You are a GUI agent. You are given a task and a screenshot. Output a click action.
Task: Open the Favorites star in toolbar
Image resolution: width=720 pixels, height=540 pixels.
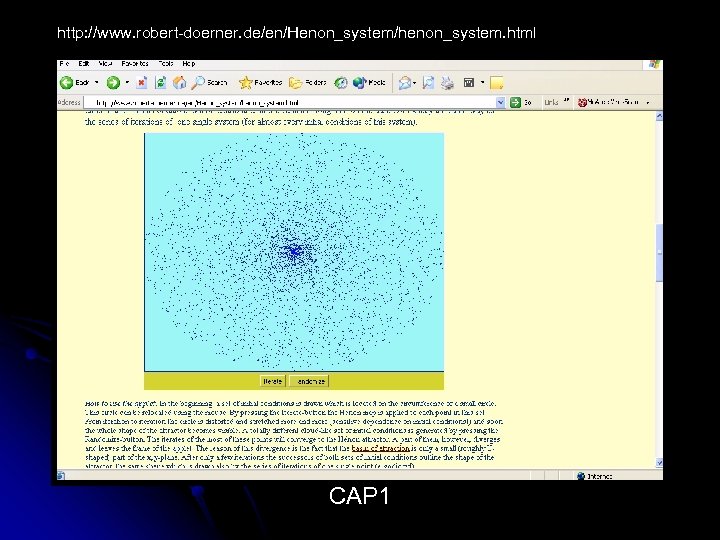point(260,83)
